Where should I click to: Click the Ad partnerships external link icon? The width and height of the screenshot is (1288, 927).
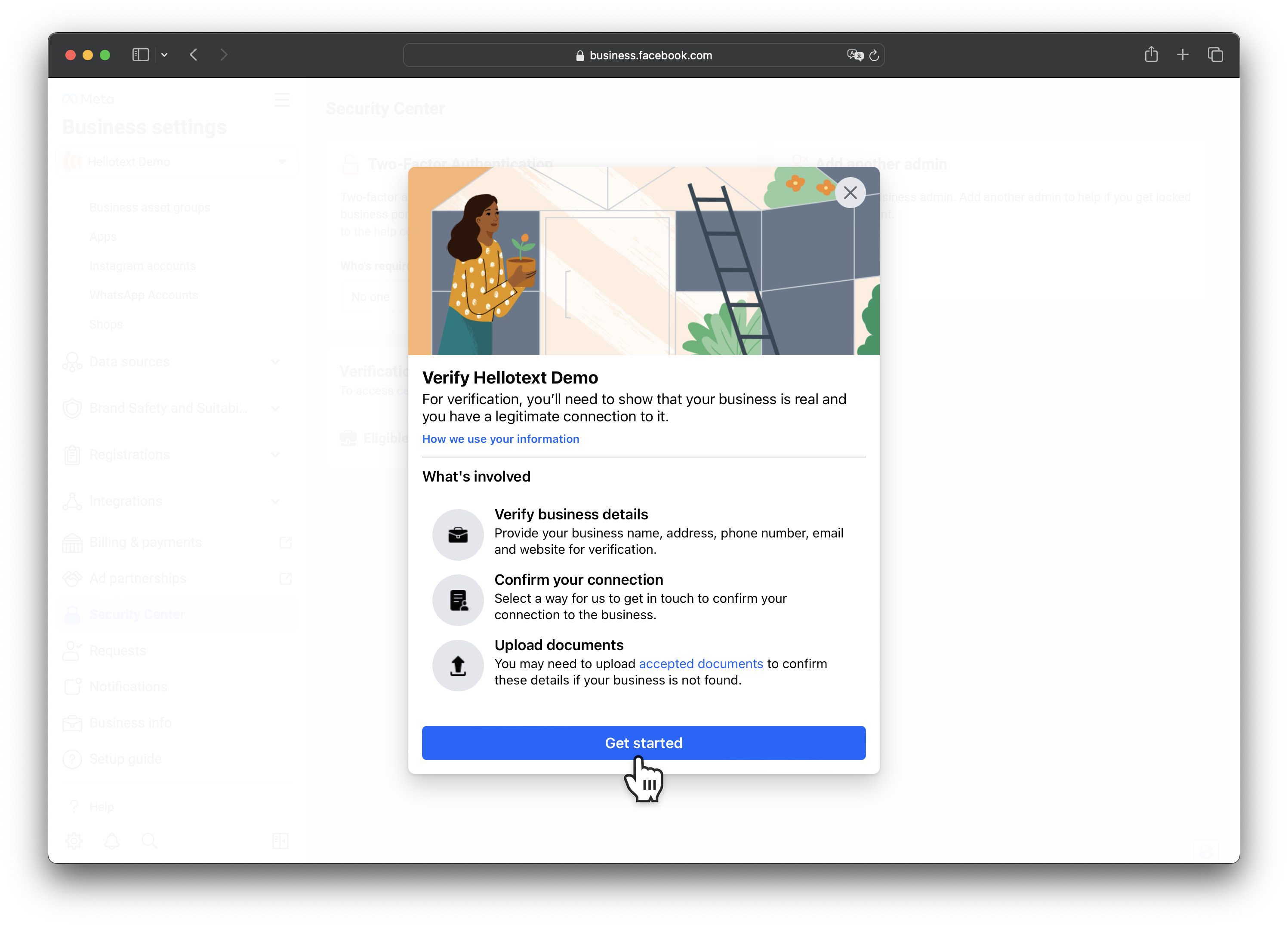coord(286,578)
